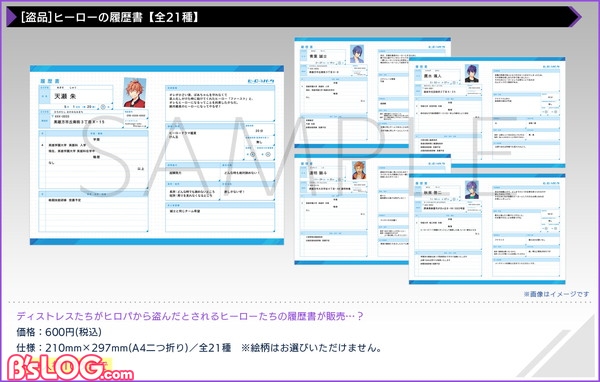
Task: Open the small resume with blue-haired portrait
Action: point(351,92)
